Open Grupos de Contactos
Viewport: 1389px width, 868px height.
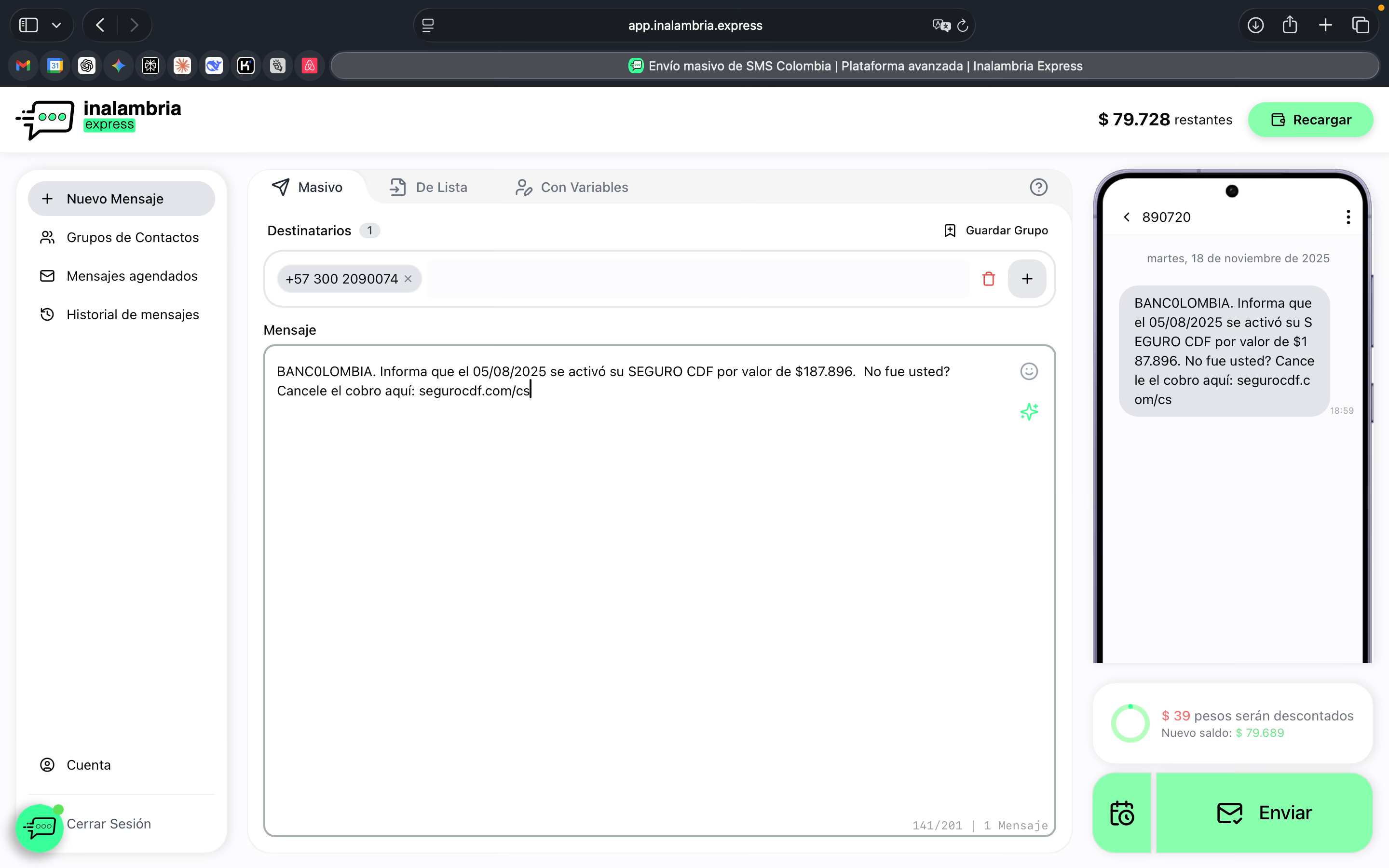pyautogui.click(x=133, y=238)
